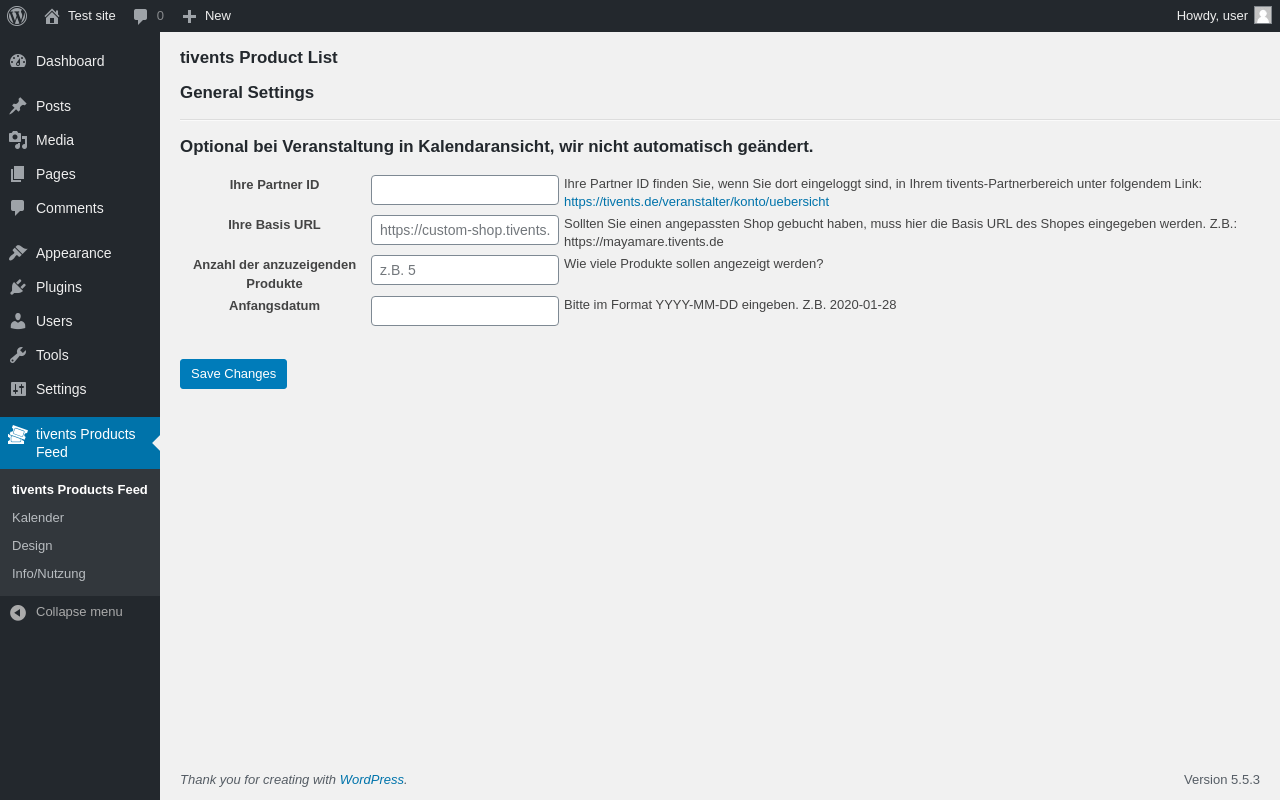This screenshot has height=800, width=1280.
Task: Click the Dashboard gauge icon
Action: pos(18,61)
